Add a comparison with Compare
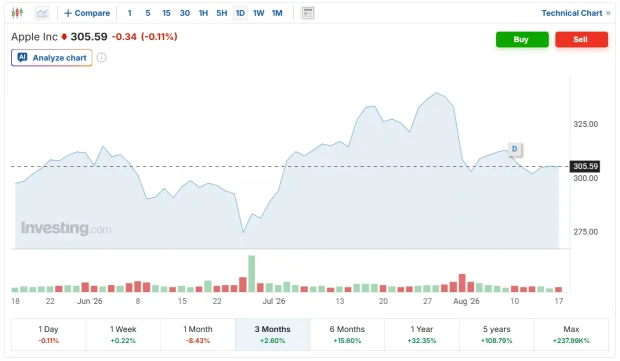The height and width of the screenshot is (361, 620). click(x=87, y=13)
